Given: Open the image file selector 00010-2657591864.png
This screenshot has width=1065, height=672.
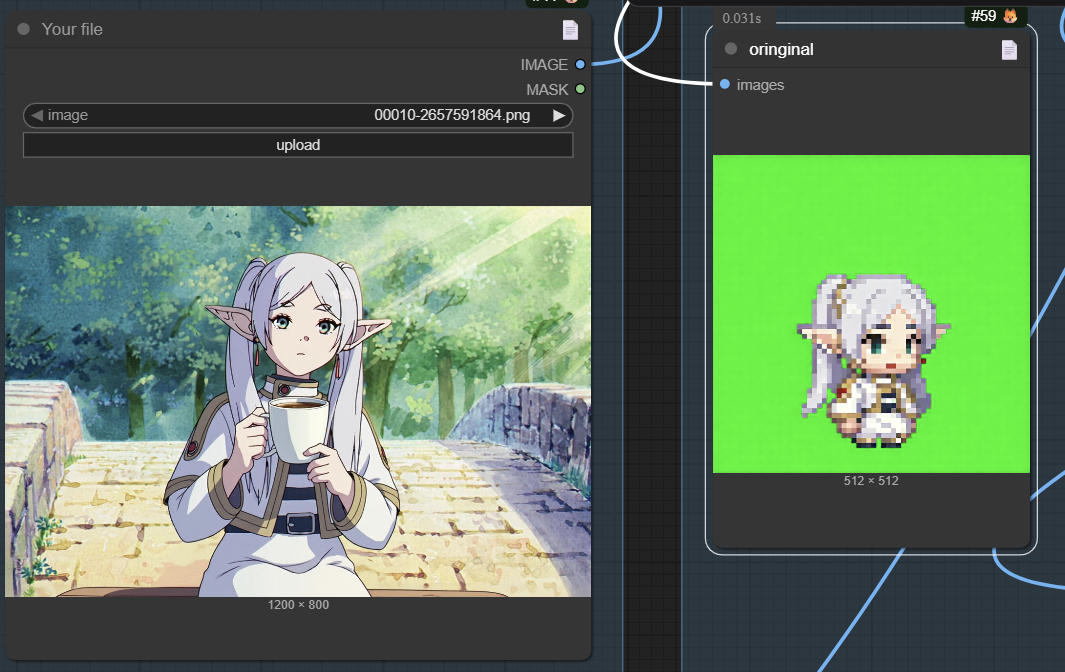Looking at the screenshot, I should [x=298, y=116].
